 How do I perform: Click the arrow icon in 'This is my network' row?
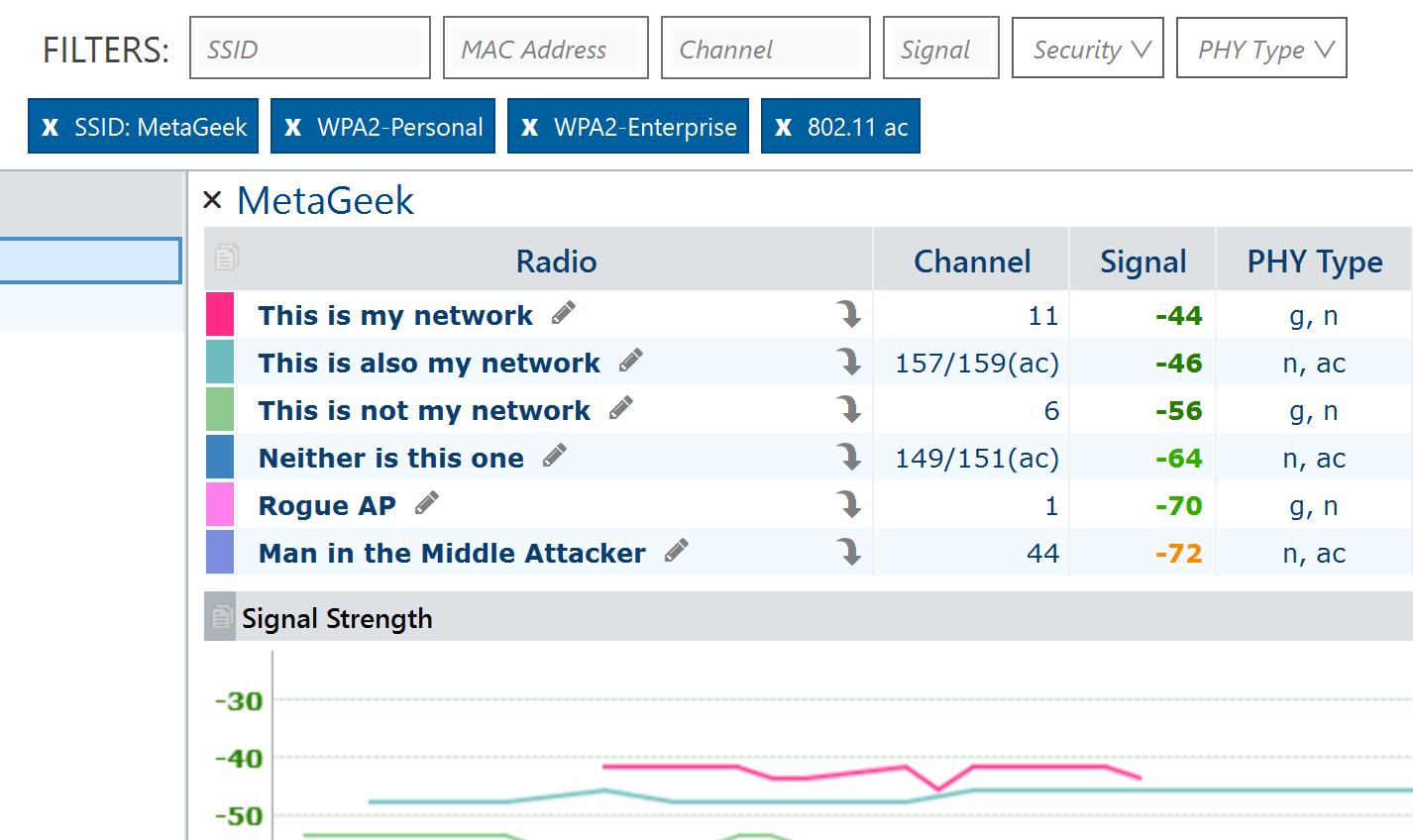click(848, 314)
